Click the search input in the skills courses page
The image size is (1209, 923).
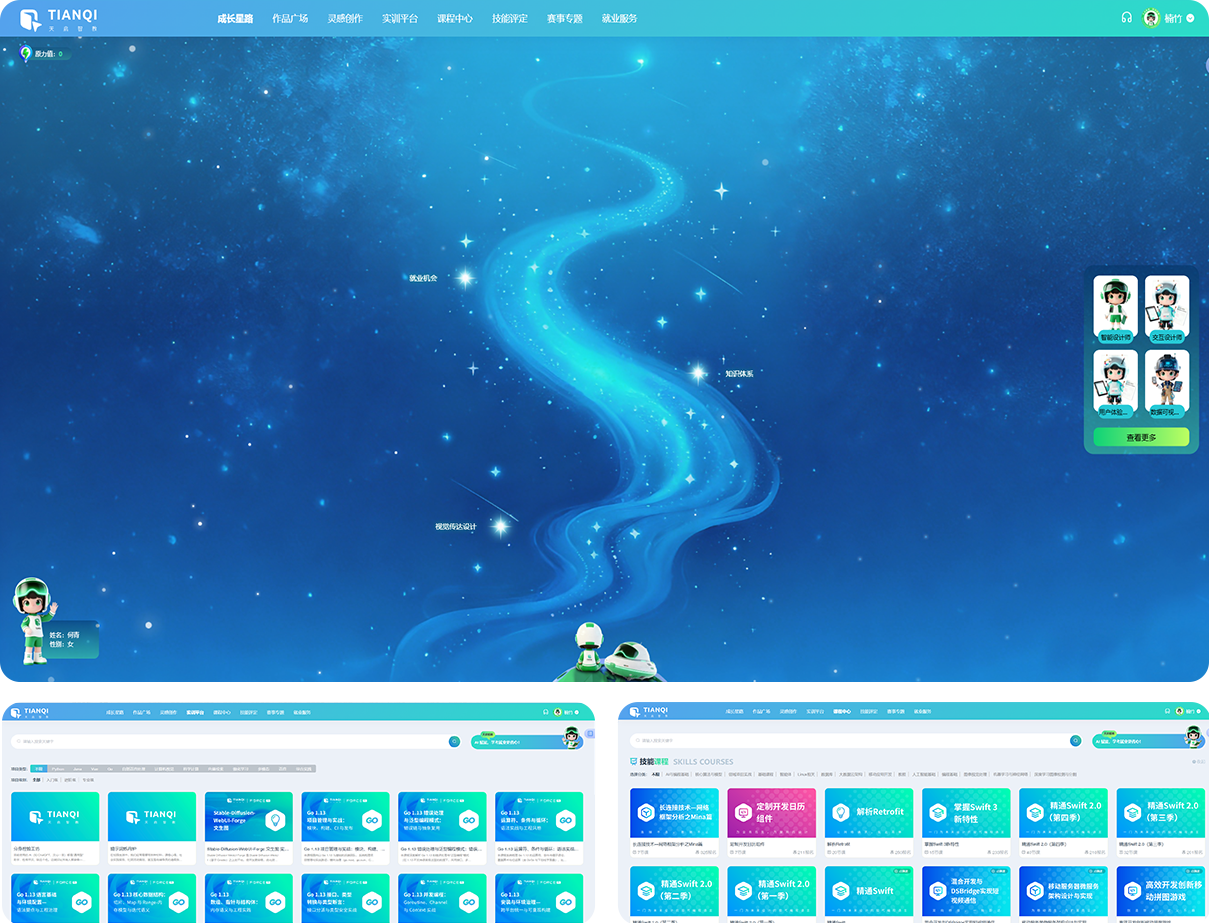pyautogui.click(x=850, y=741)
